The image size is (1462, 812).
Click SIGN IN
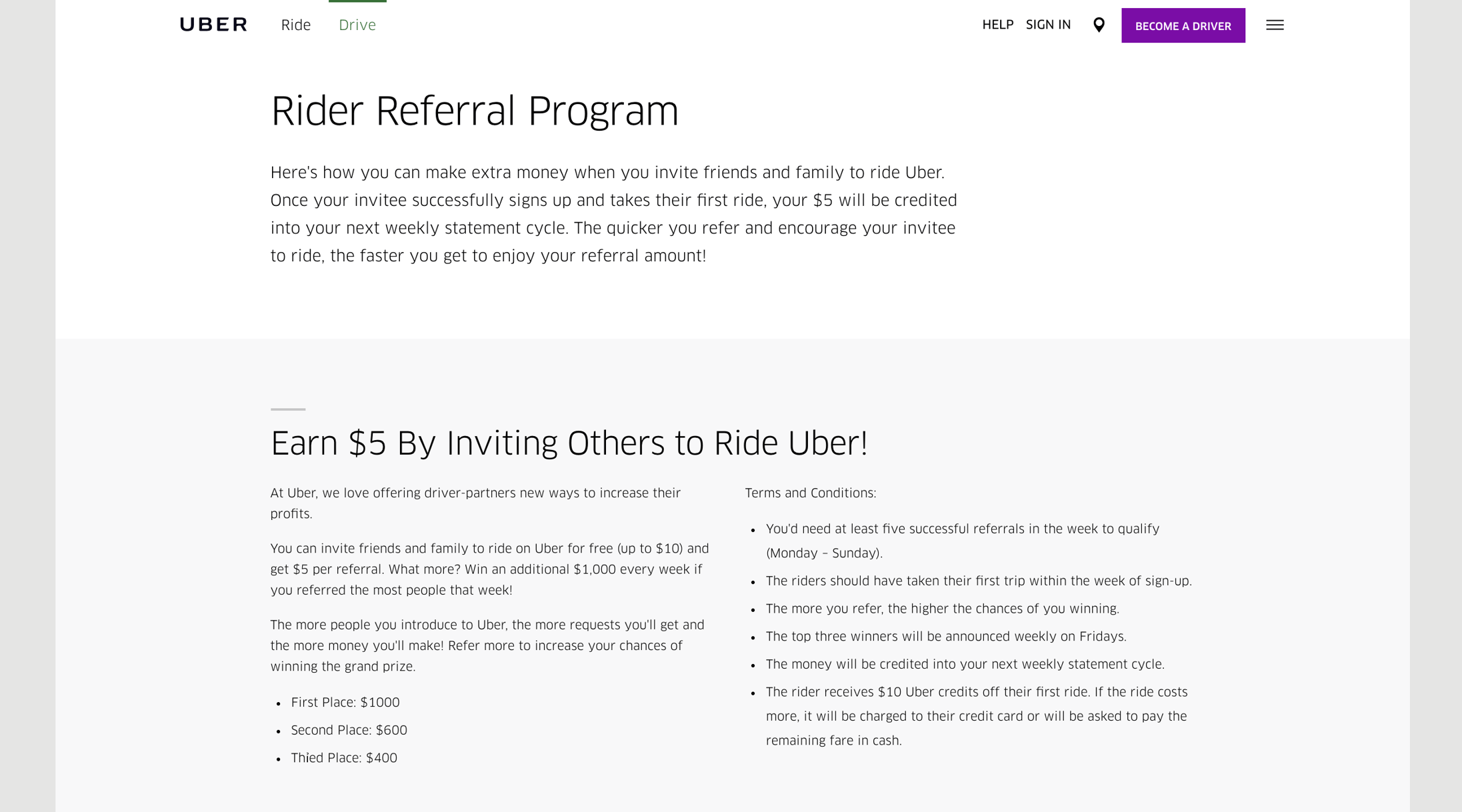1048,25
